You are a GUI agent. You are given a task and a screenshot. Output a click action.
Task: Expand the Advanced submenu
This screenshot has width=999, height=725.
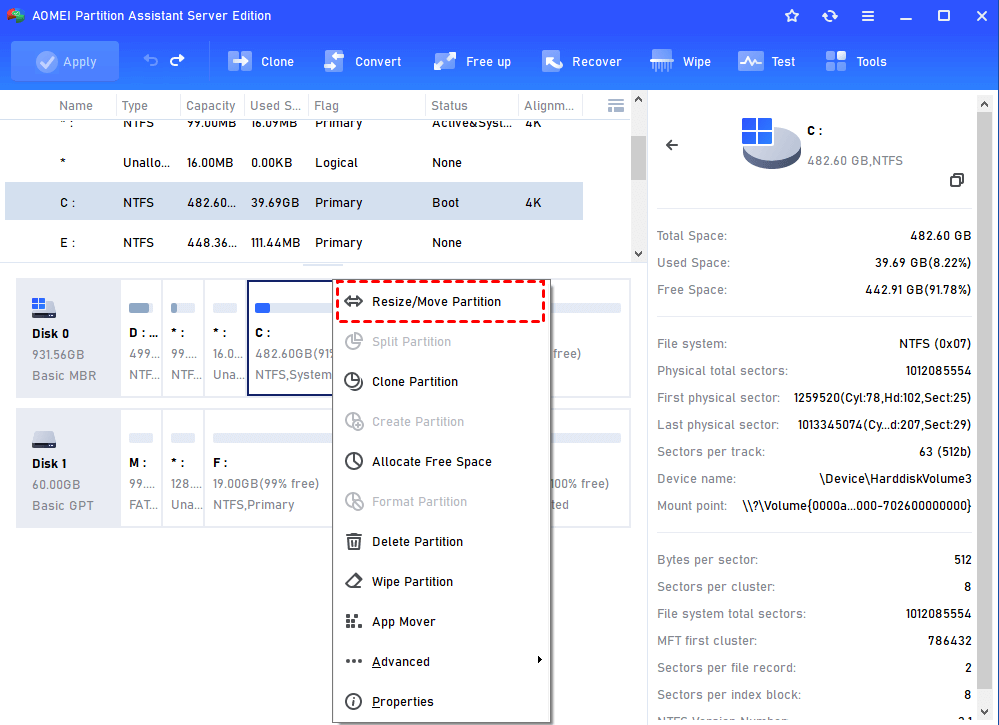point(441,661)
